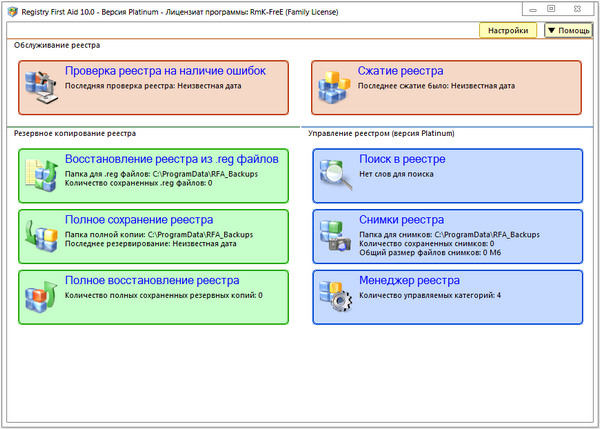Click the registry compression icon
The width and height of the screenshot is (600, 429).
pos(333,87)
